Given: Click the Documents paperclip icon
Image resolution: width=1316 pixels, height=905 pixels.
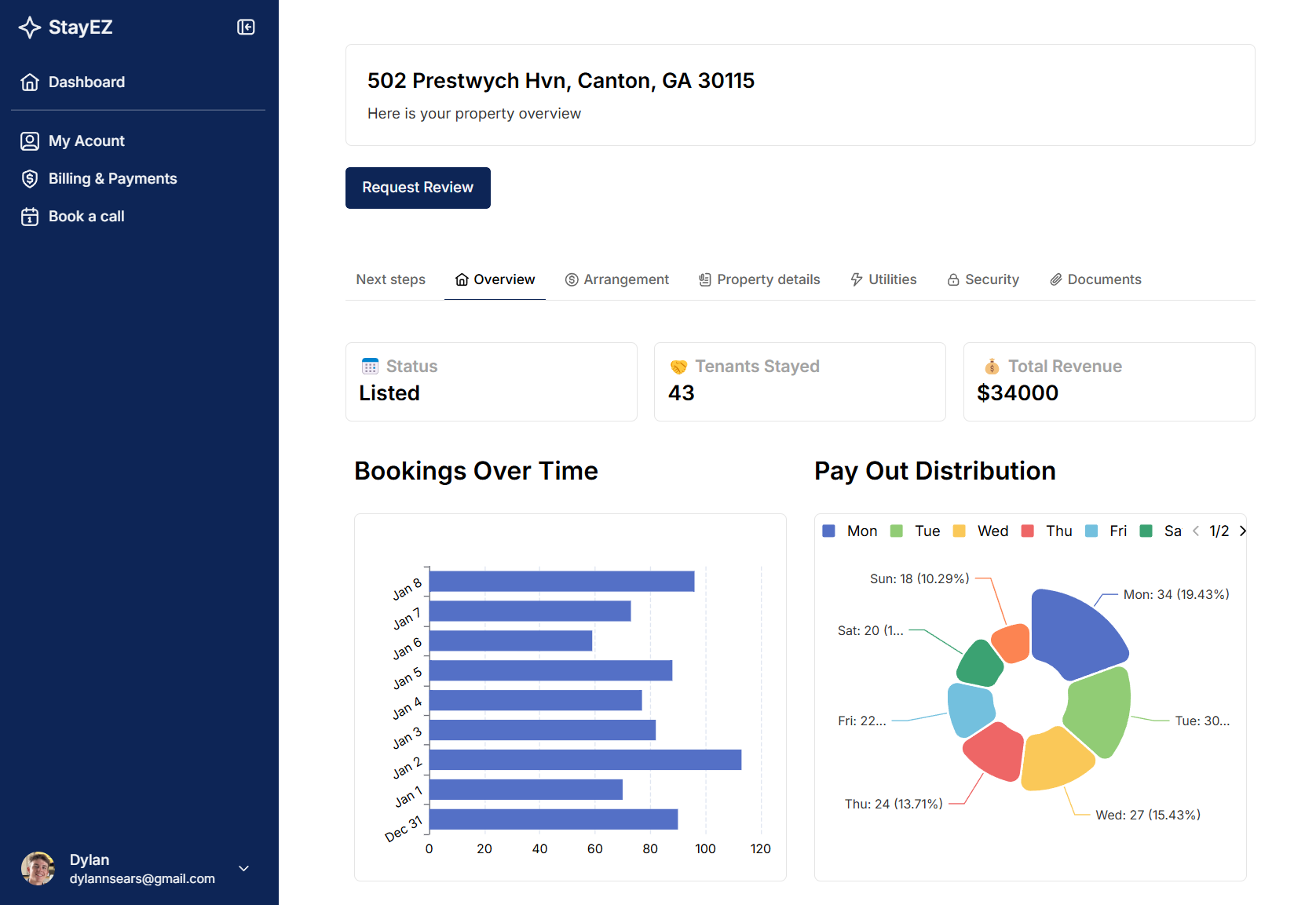Looking at the screenshot, I should click(x=1055, y=279).
